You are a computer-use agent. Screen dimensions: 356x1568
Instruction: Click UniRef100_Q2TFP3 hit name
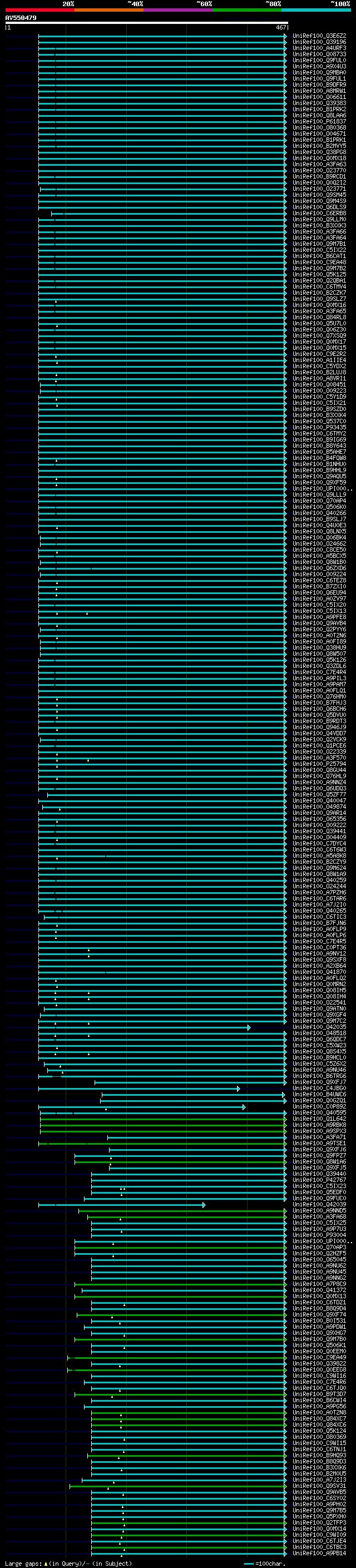click(x=319, y=1523)
